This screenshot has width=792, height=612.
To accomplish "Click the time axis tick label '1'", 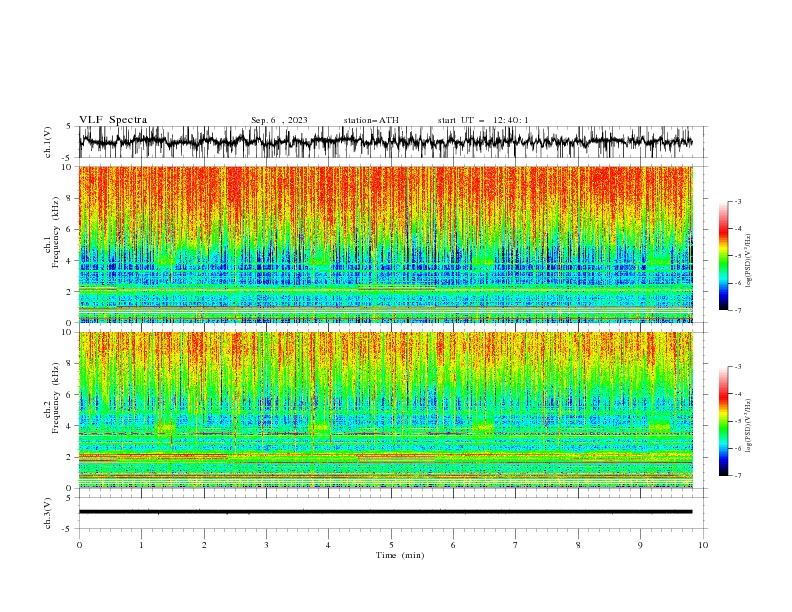I will [x=141, y=545].
